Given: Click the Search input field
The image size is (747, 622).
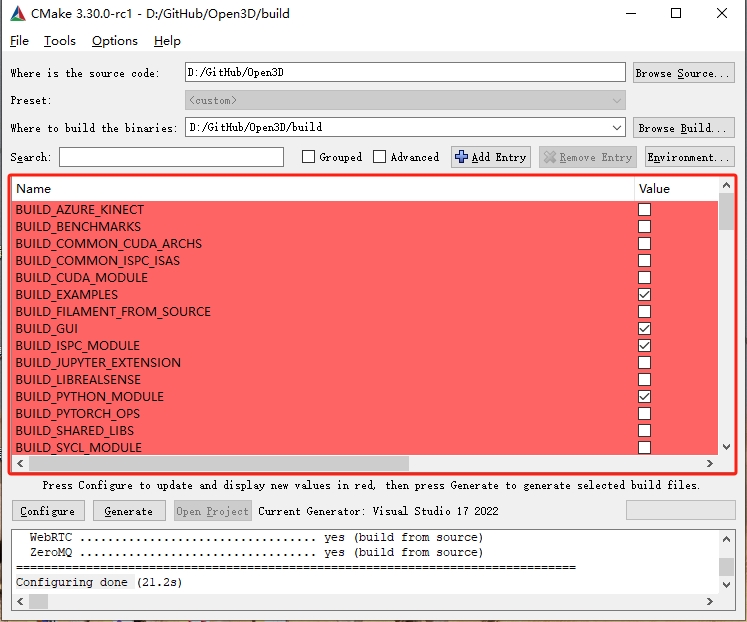Looking at the screenshot, I should [x=171, y=157].
